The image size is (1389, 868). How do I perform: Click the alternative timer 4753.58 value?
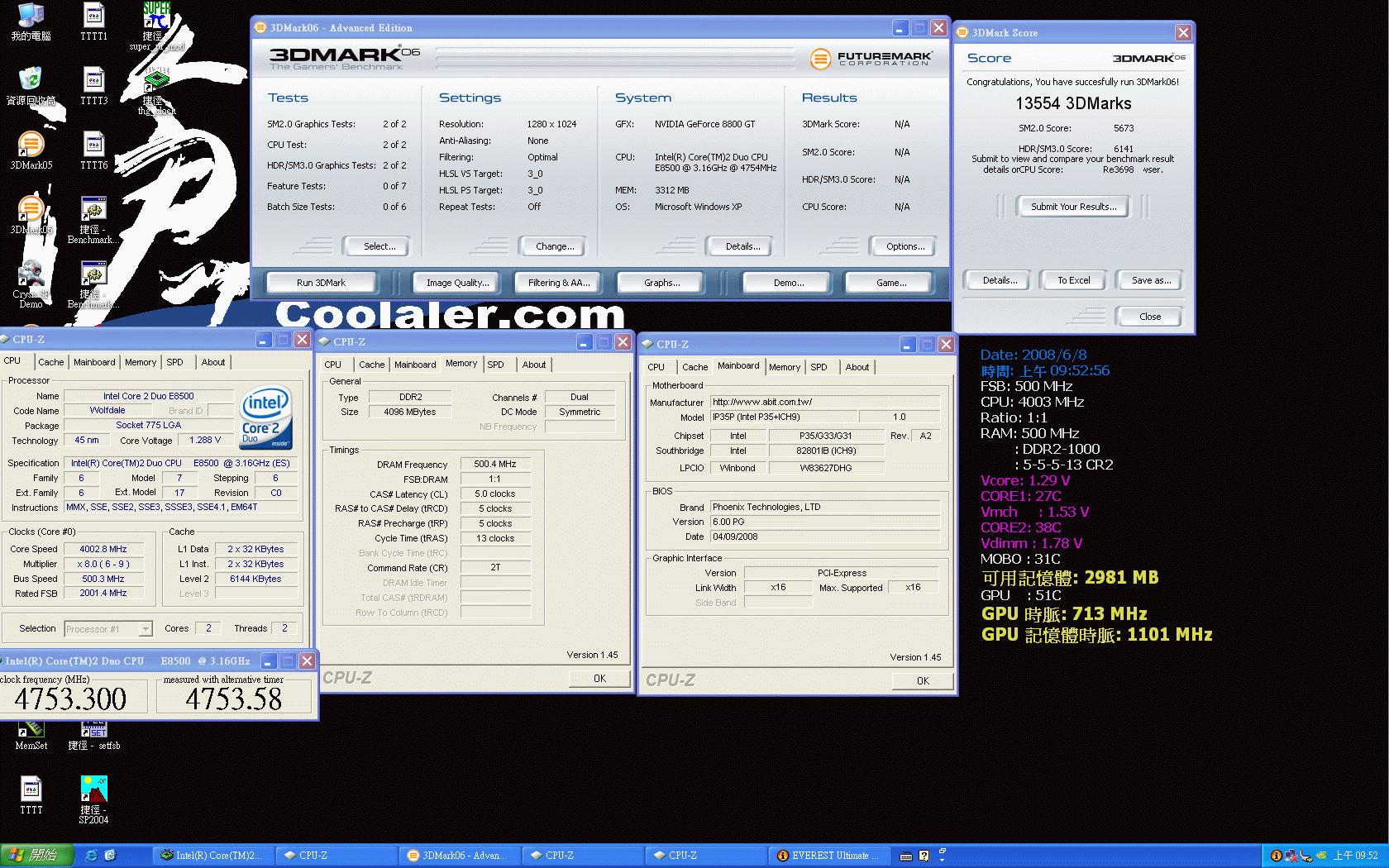click(234, 699)
